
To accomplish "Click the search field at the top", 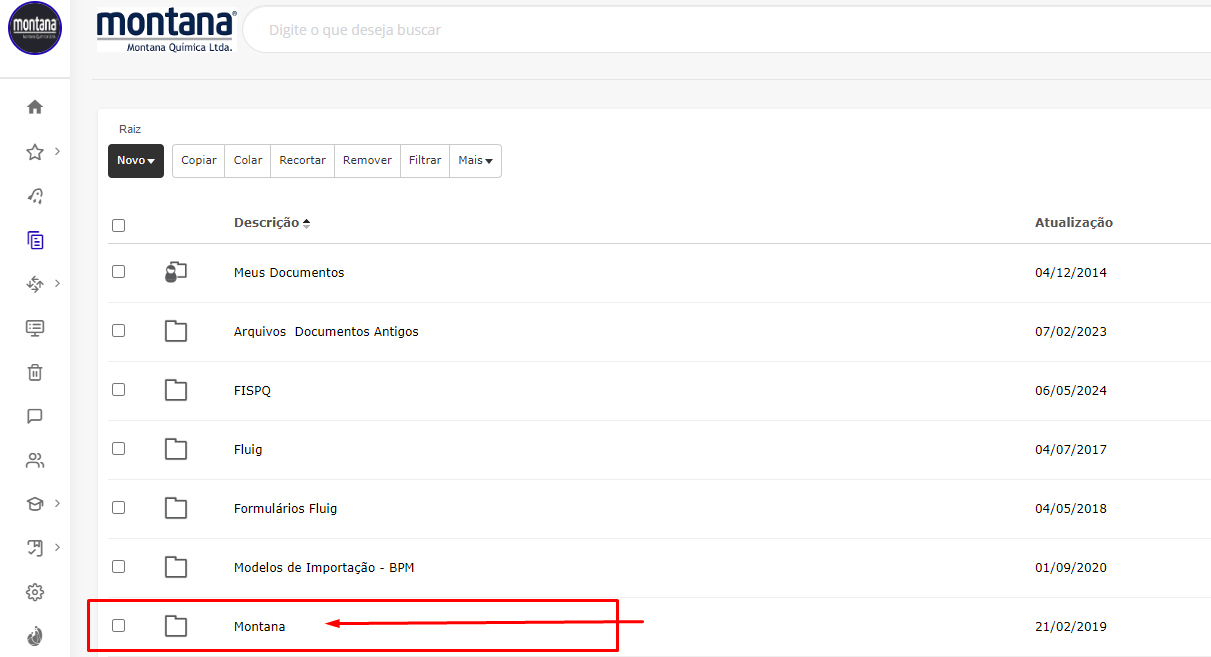I will tap(700, 30).
